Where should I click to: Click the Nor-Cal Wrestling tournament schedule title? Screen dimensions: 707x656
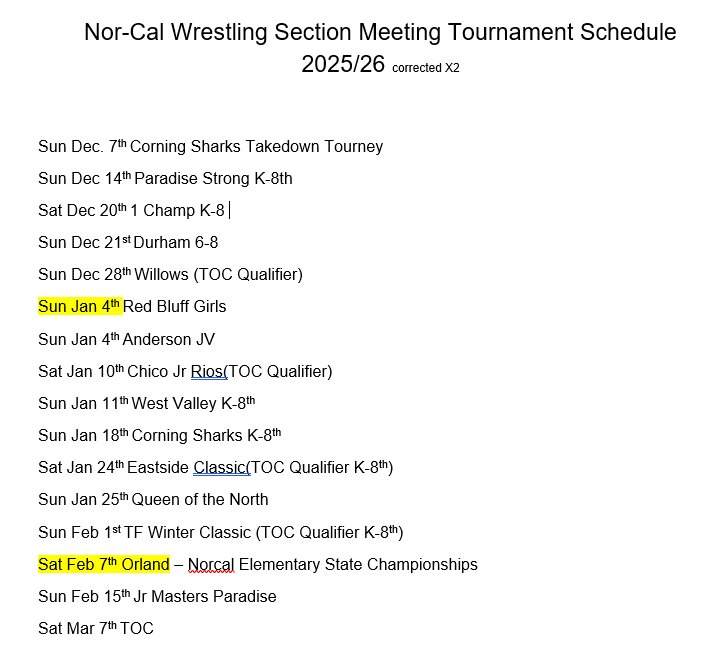[380, 32]
